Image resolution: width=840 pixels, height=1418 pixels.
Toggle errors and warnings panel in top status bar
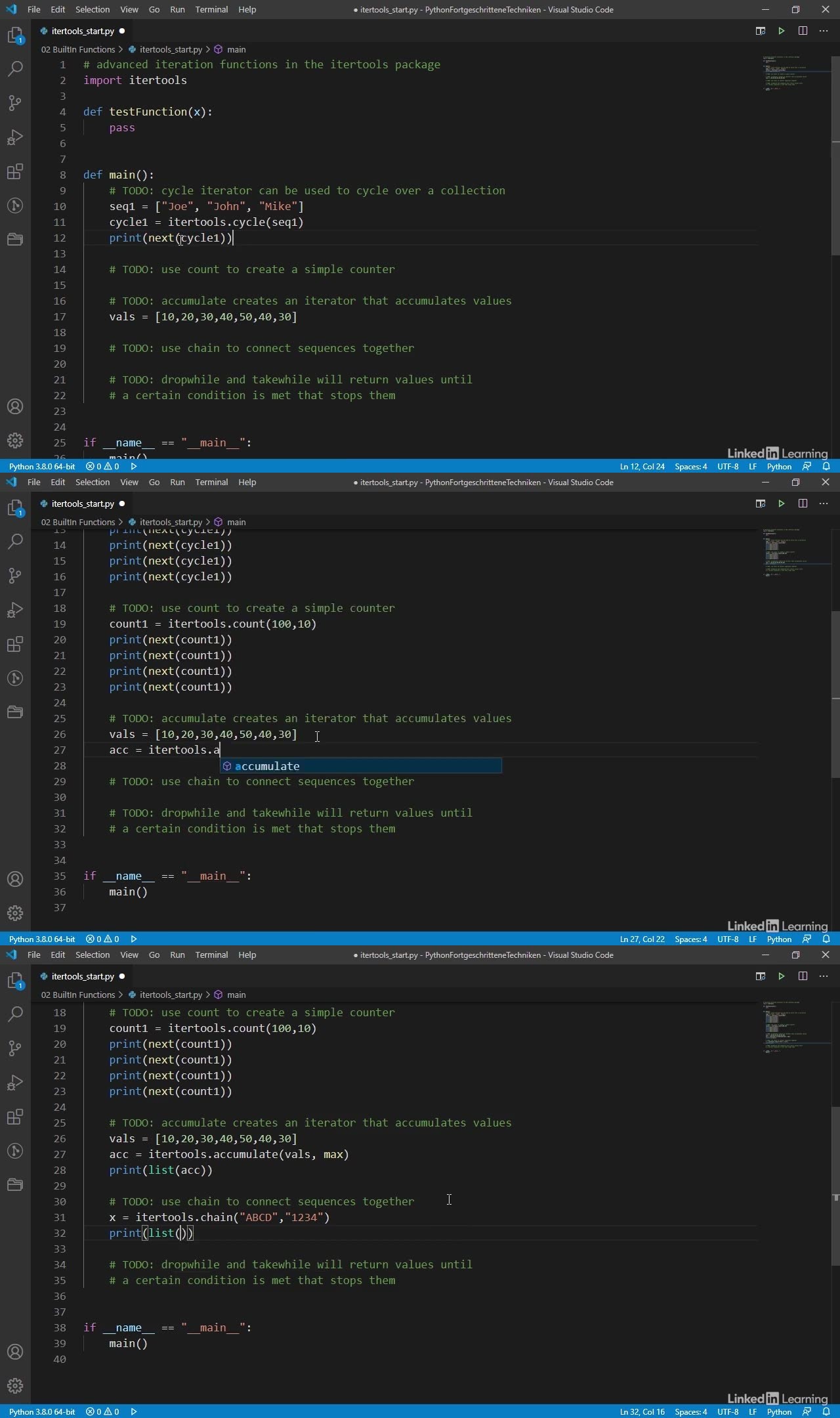click(102, 466)
